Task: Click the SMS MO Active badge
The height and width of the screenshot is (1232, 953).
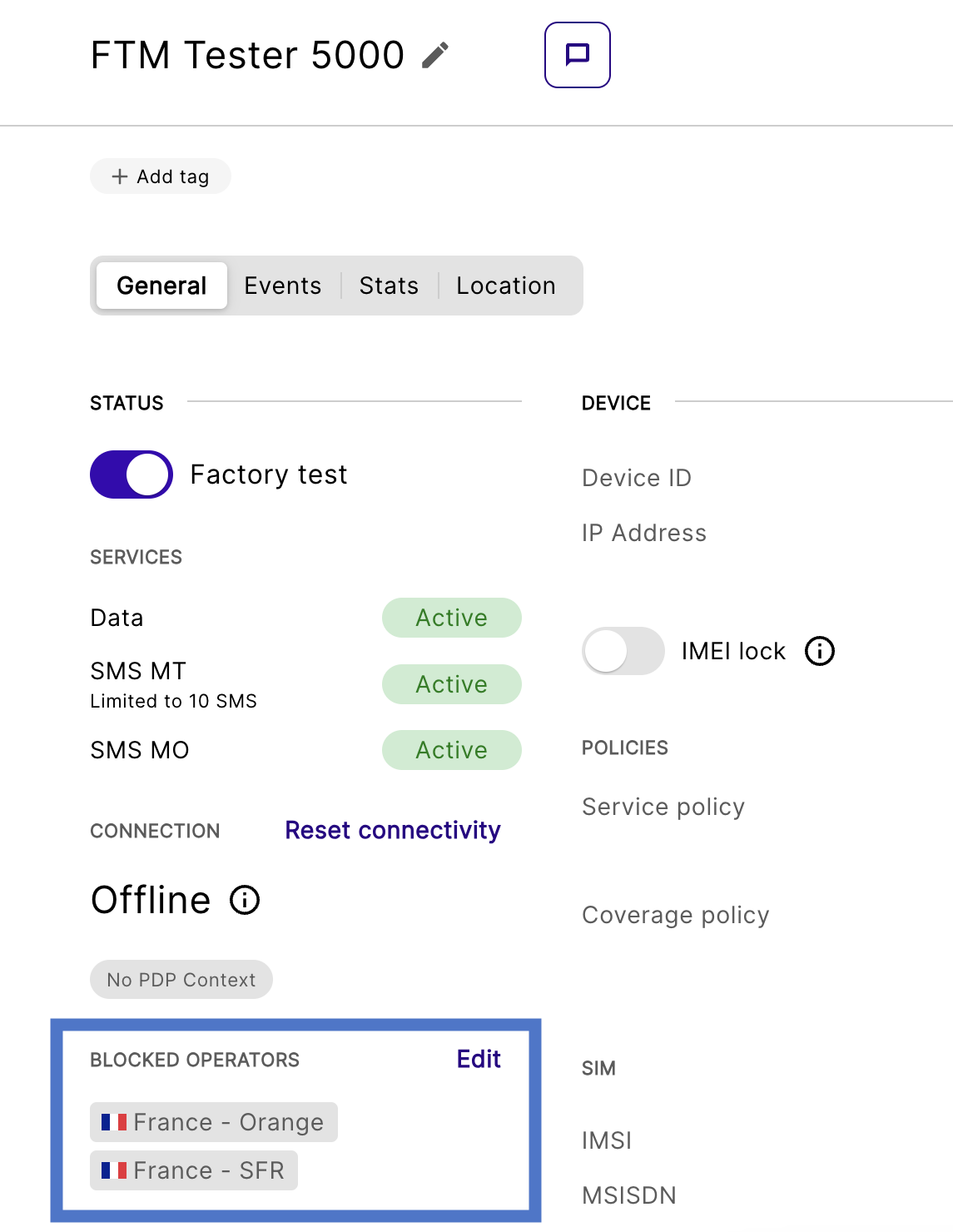Action: (x=451, y=750)
